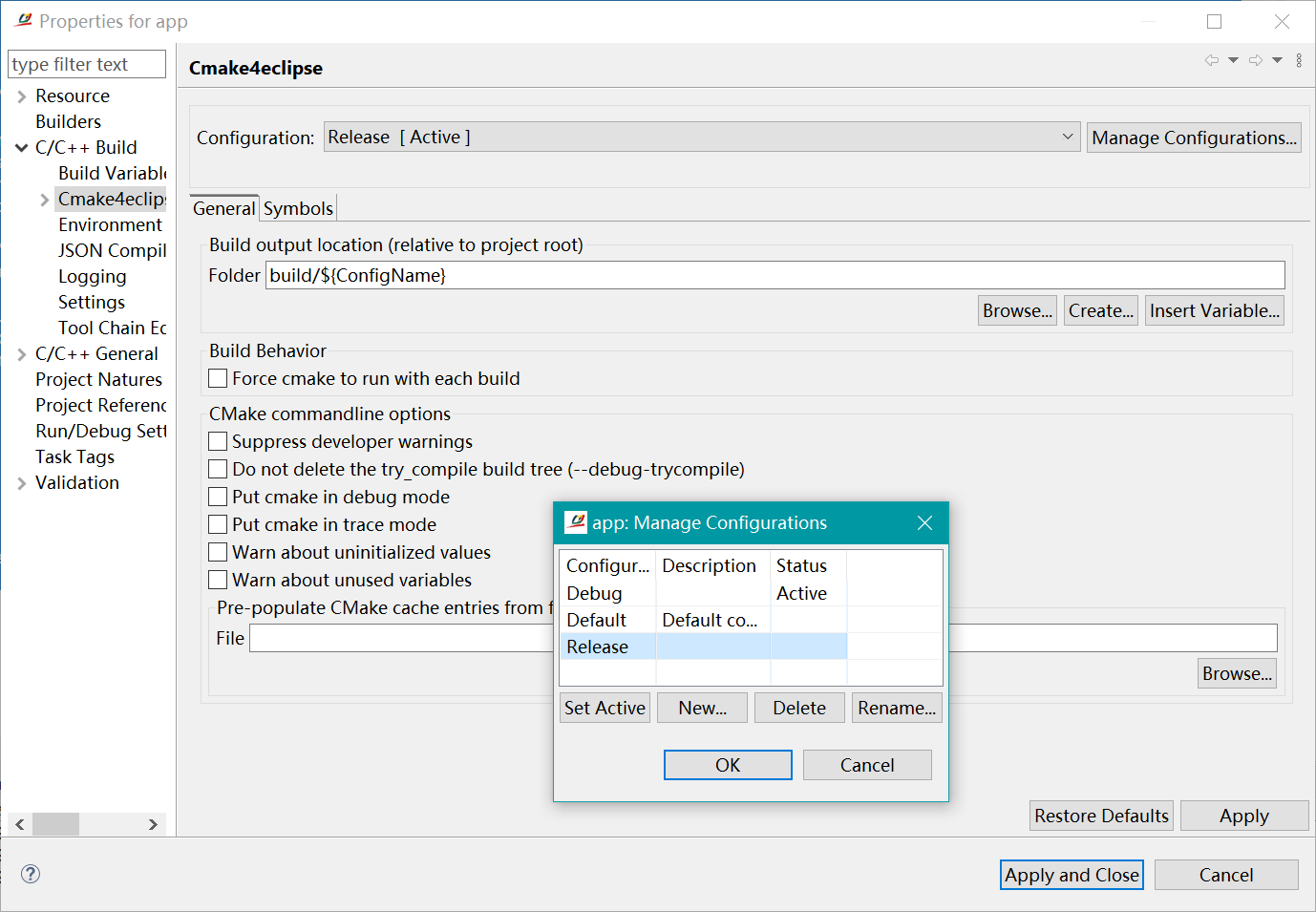The width and height of the screenshot is (1316, 912).
Task: Select Tool Chain Editor in the tree
Action: (112, 328)
